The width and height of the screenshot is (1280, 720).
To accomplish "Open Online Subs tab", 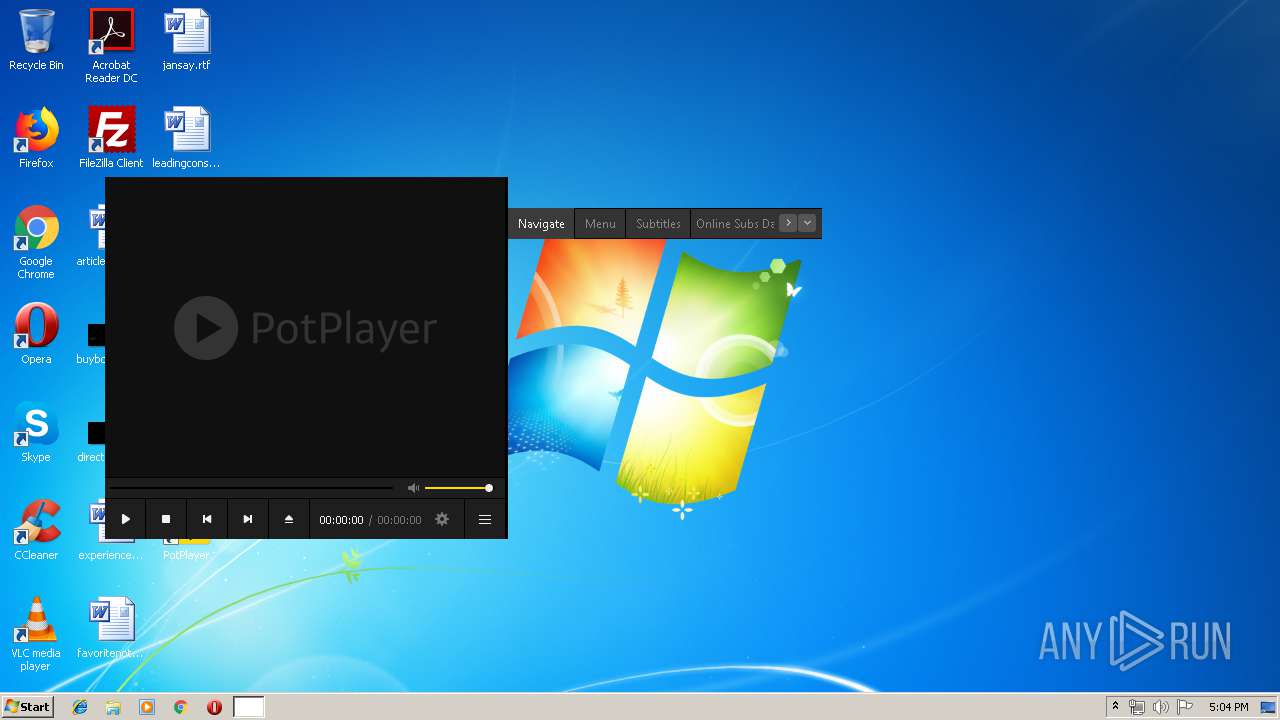I will click(735, 224).
